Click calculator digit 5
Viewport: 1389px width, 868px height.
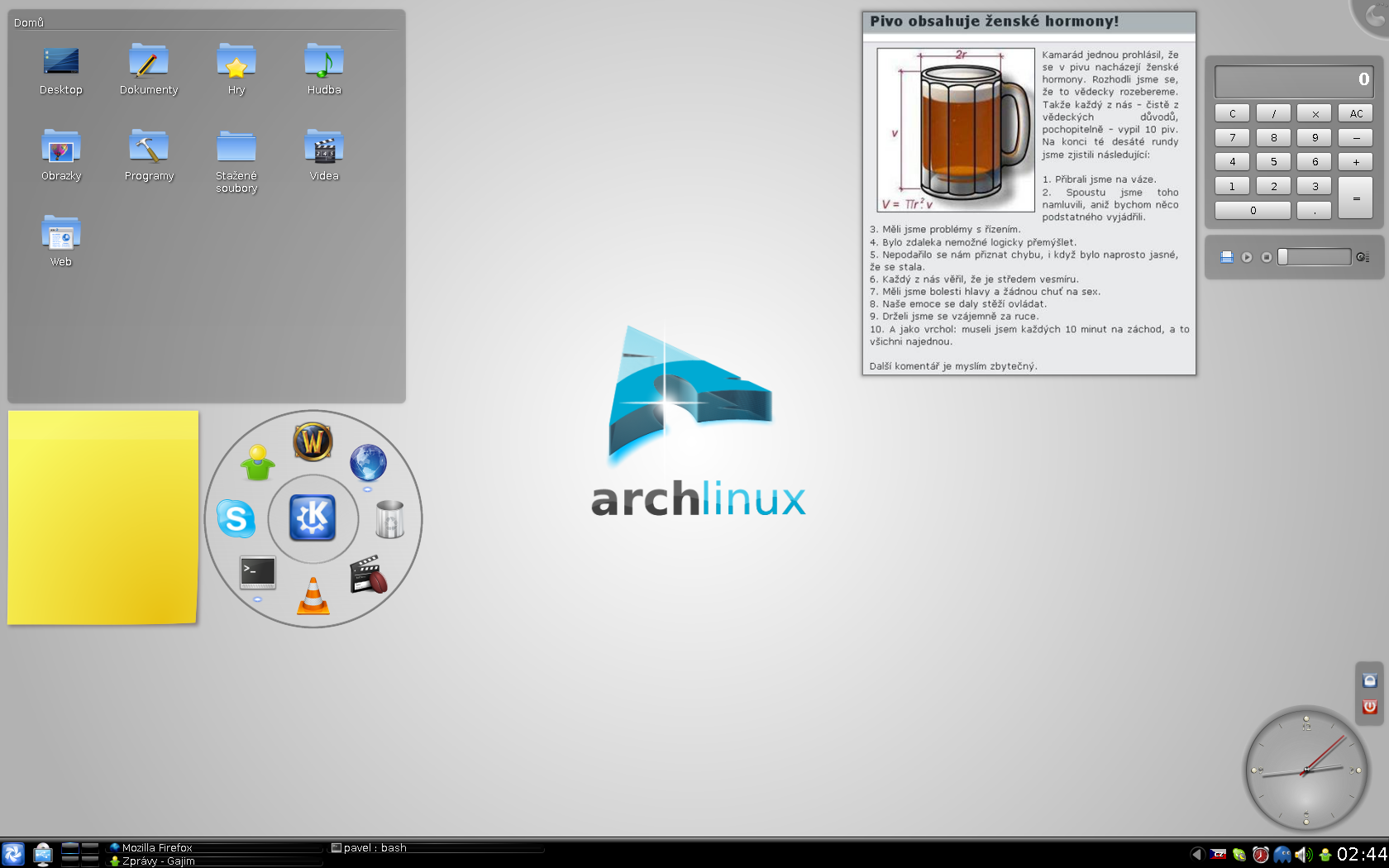pyautogui.click(x=1274, y=162)
